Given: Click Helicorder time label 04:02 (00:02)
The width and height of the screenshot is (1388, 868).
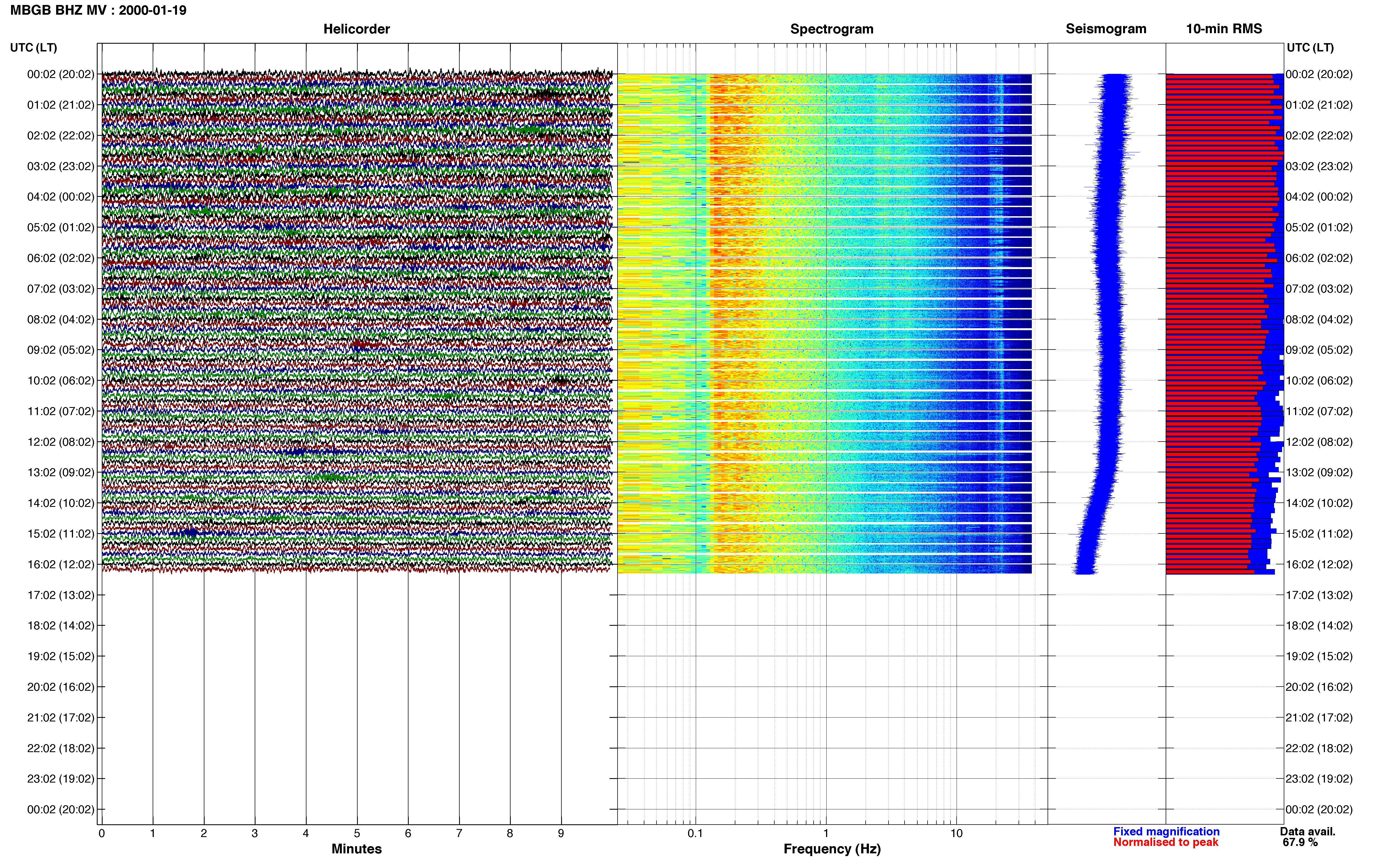Looking at the screenshot, I should point(61,197).
